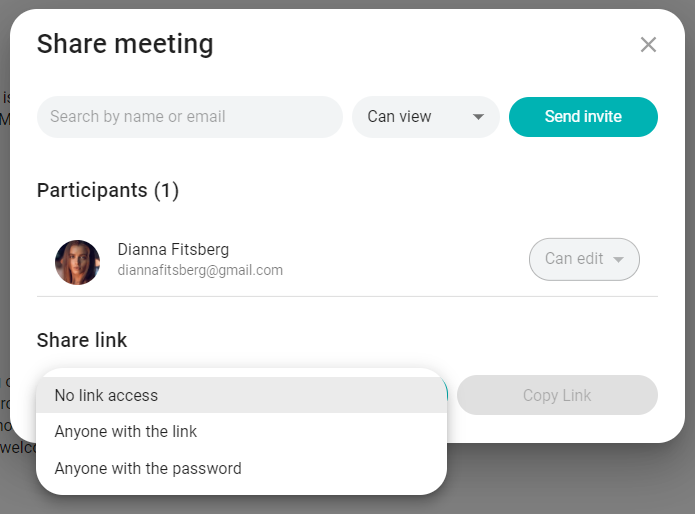
Task: Pick Anyone with the password option
Action: [148, 468]
